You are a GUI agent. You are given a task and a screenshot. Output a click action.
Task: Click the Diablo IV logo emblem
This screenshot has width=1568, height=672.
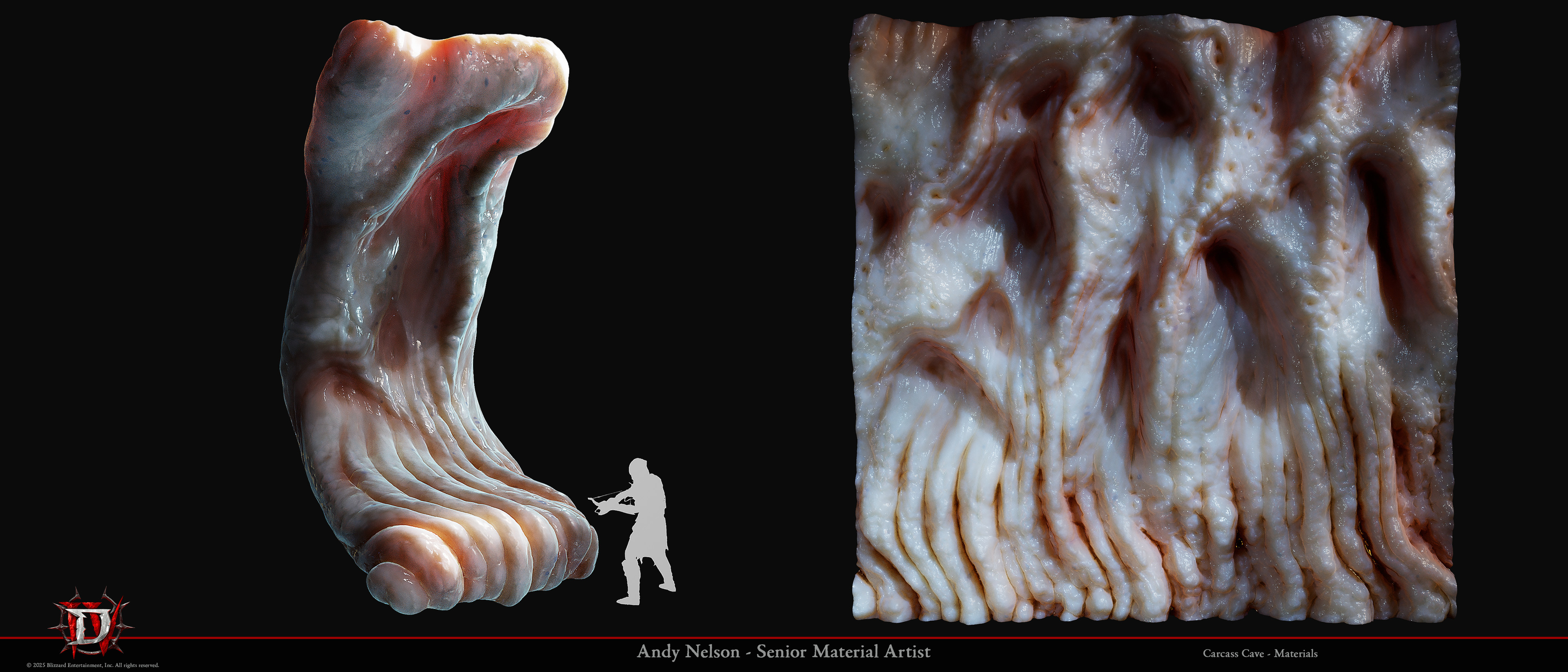[92, 623]
